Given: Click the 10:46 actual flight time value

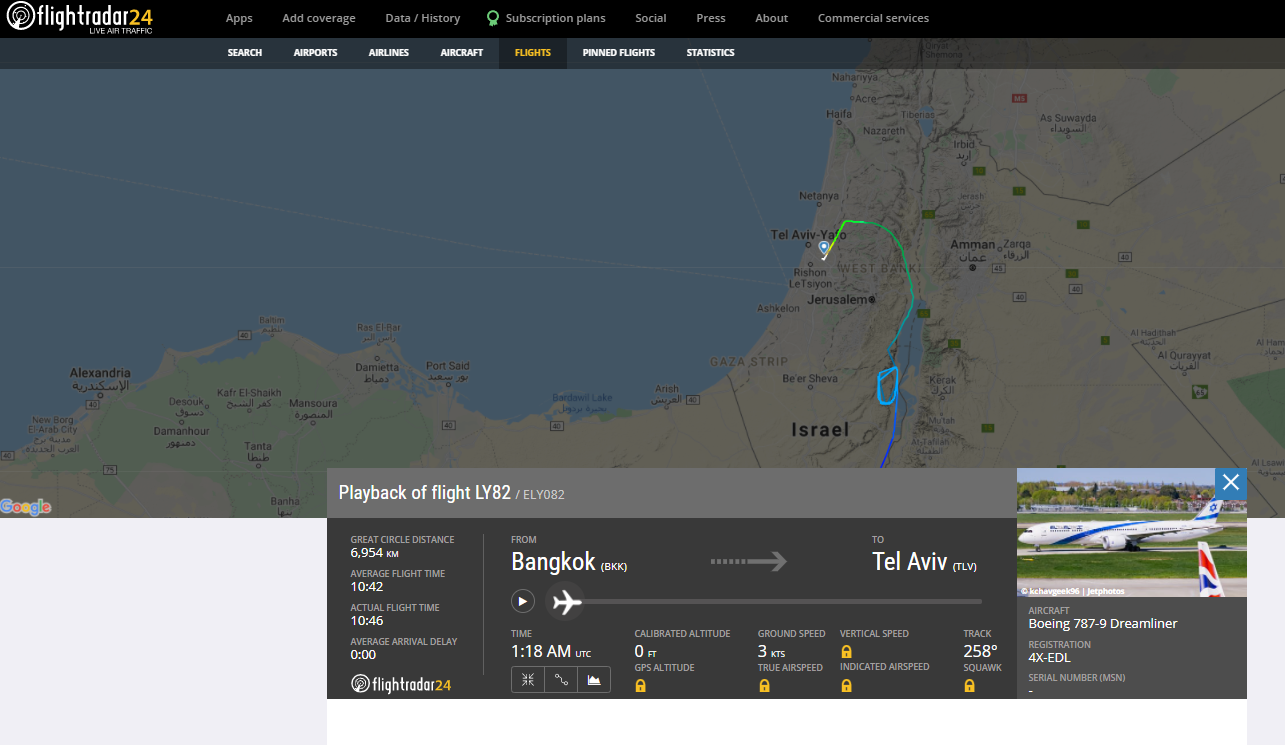Looking at the screenshot, I should pyautogui.click(x=367, y=621).
